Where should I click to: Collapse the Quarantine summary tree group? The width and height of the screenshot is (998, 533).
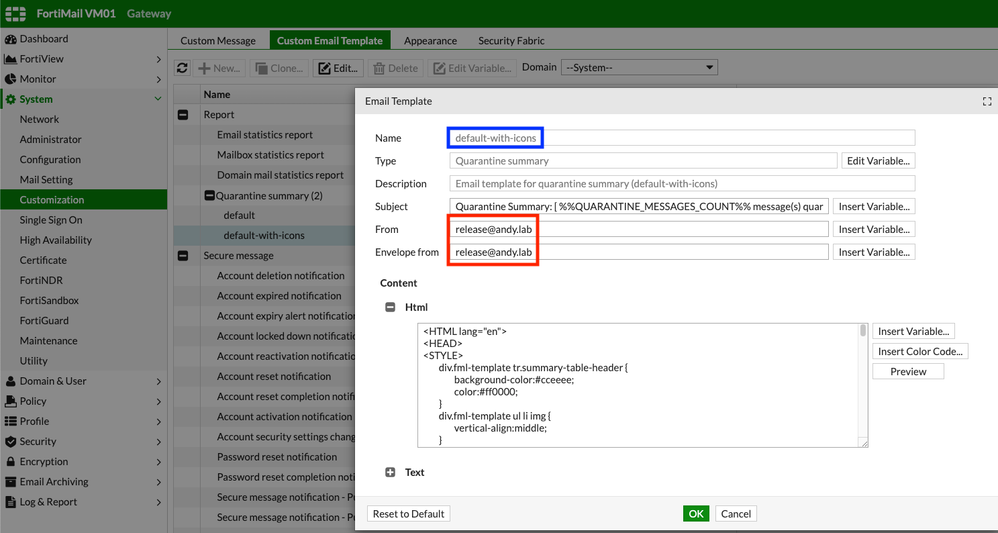209,196
